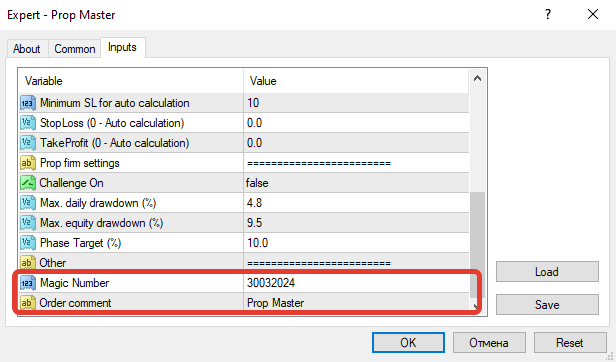616x362 pixels.
Task: Click the Variable column header
Action: pos(131,81)
